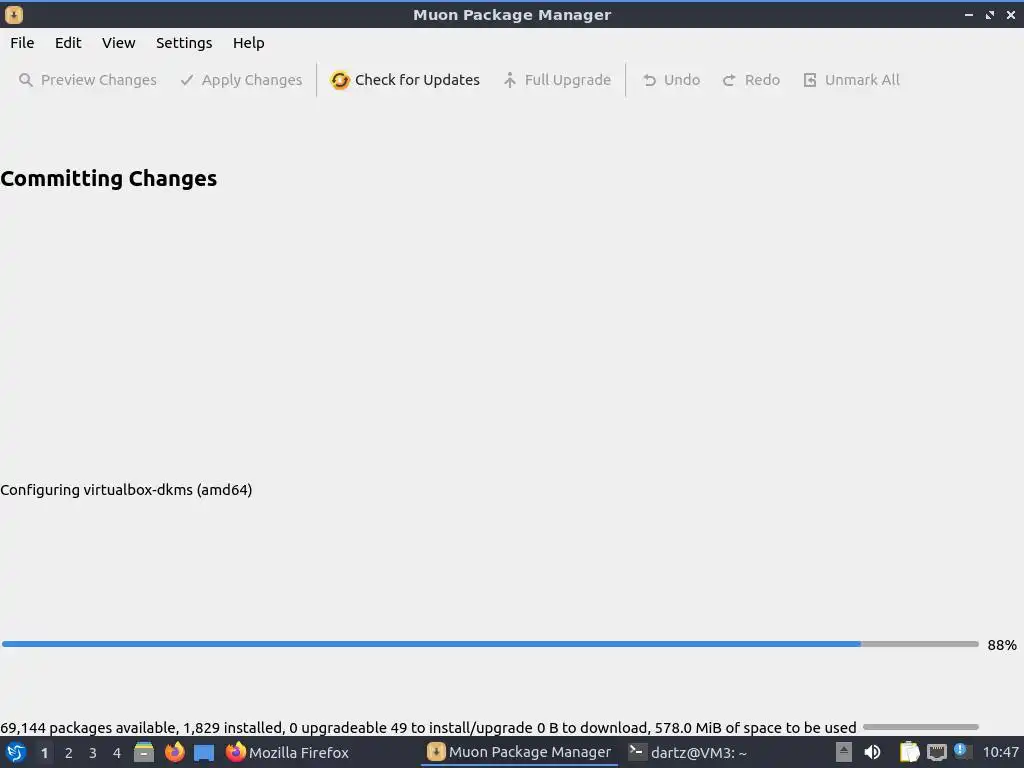The height and width of the screenshot is (768, 1024).
Task: Switch to virtual desktop 4
Action: (117, 753)
